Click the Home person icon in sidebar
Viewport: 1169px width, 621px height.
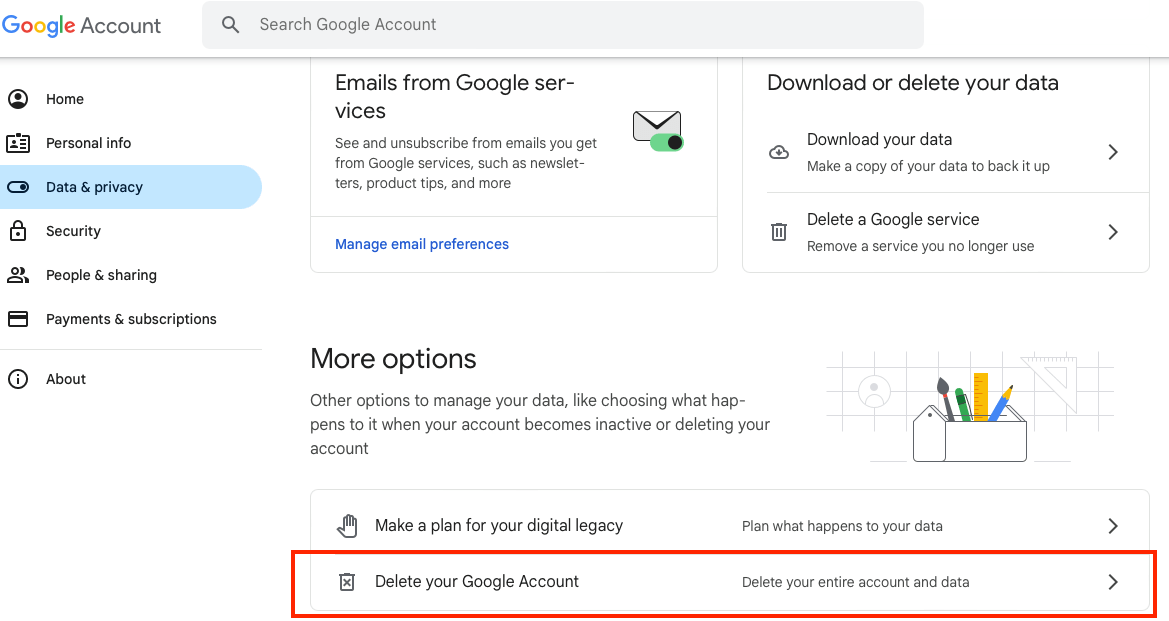[x=18, y=99]
